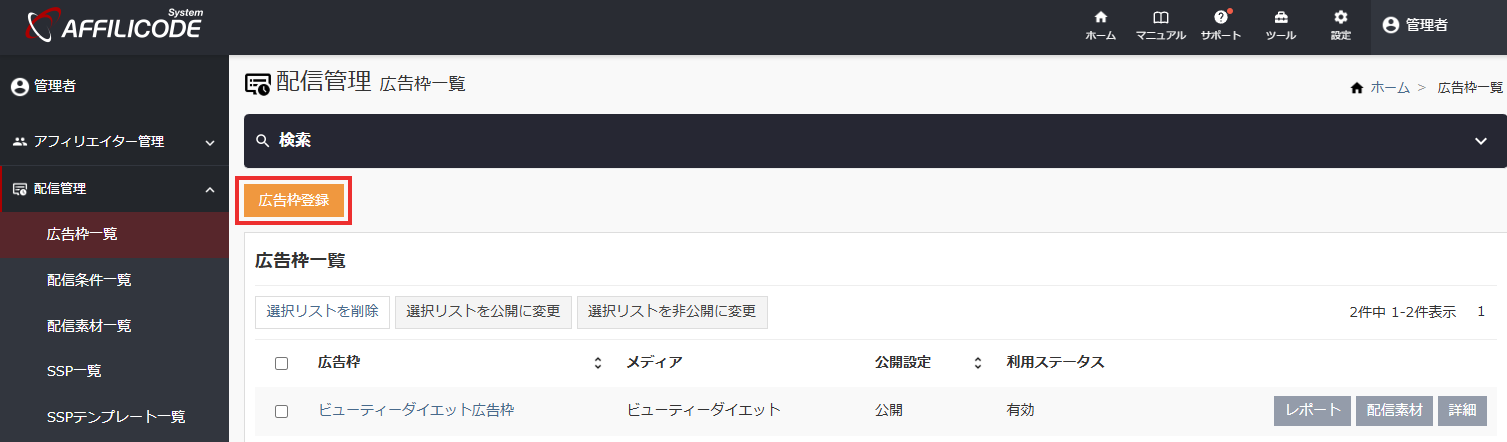Click ホーム breadcrumb link
This screenshot has height=442, width=1507.
pyautogui.click(x=1389, y=88)
